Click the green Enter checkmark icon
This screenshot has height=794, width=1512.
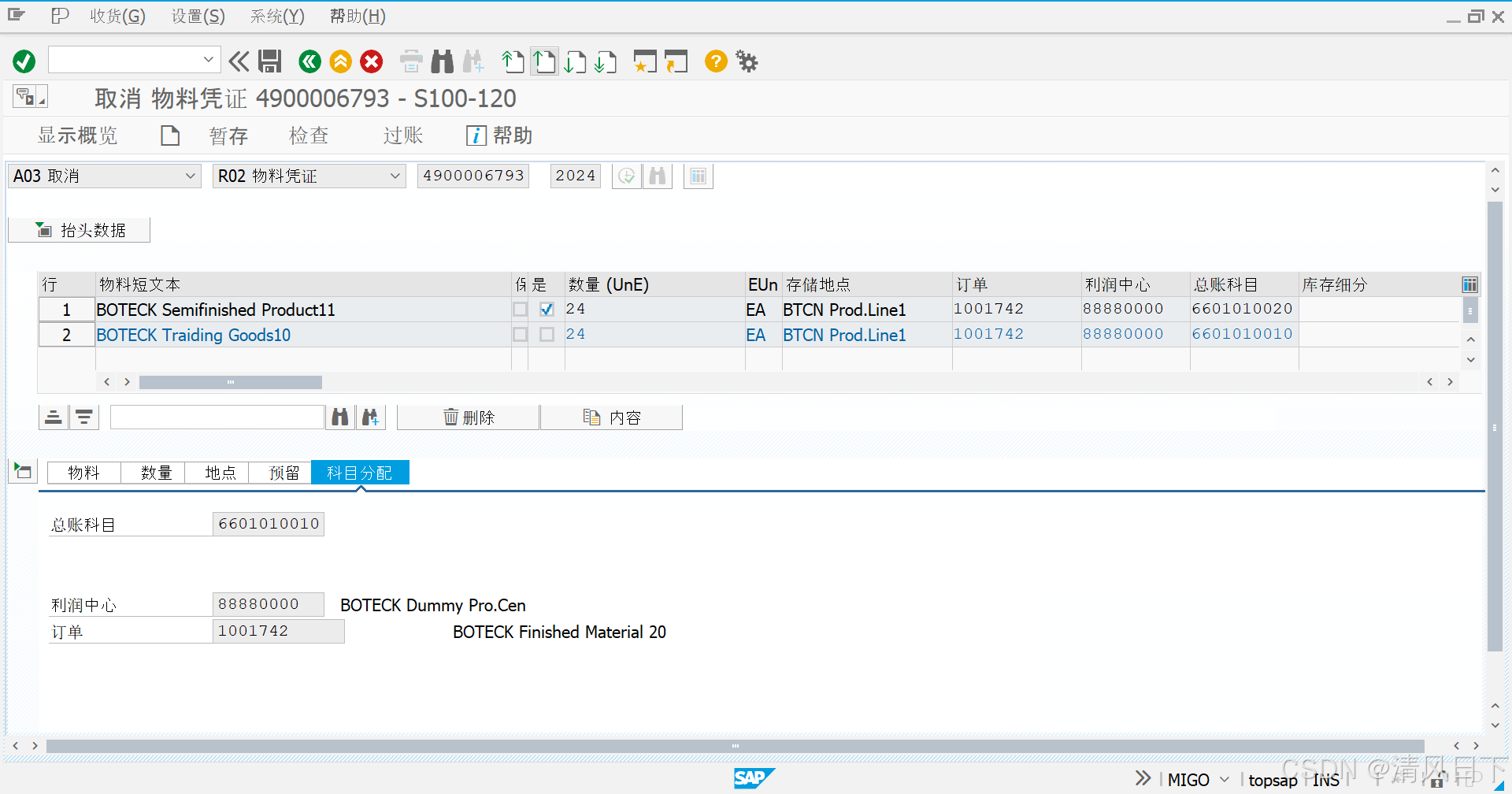(24, 61)
